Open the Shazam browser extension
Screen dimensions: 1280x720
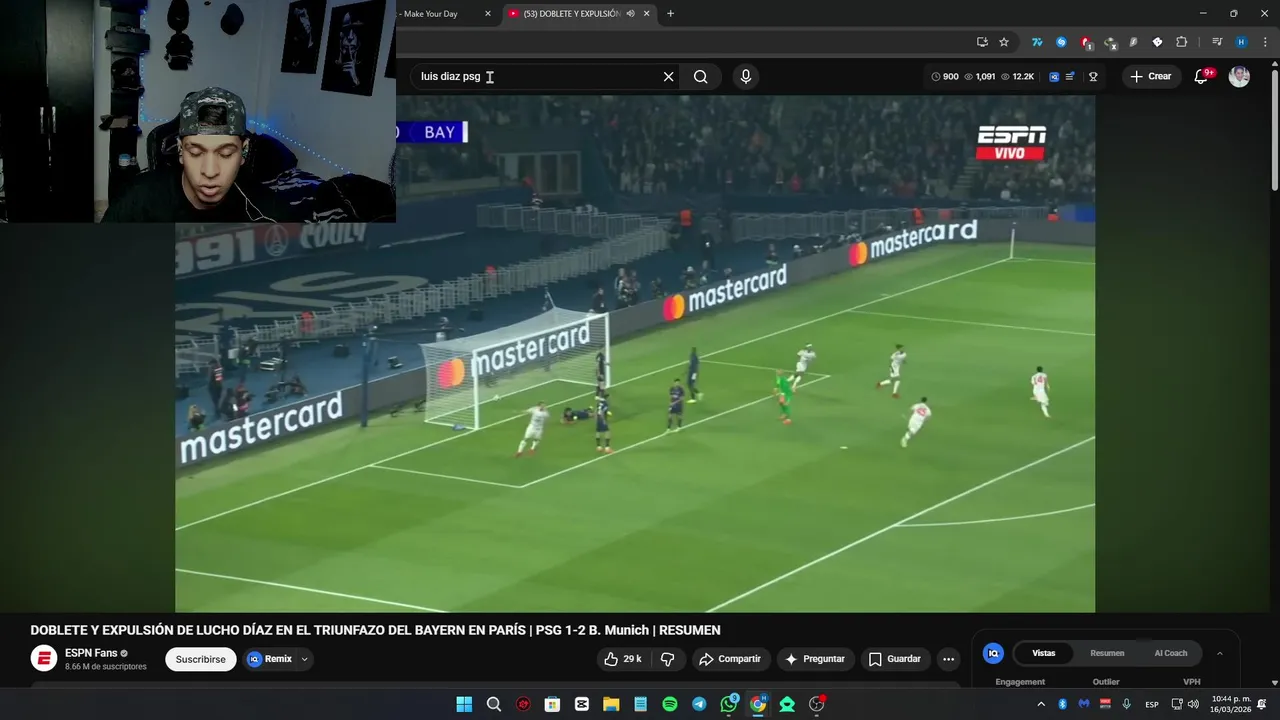coord(1061,42)
